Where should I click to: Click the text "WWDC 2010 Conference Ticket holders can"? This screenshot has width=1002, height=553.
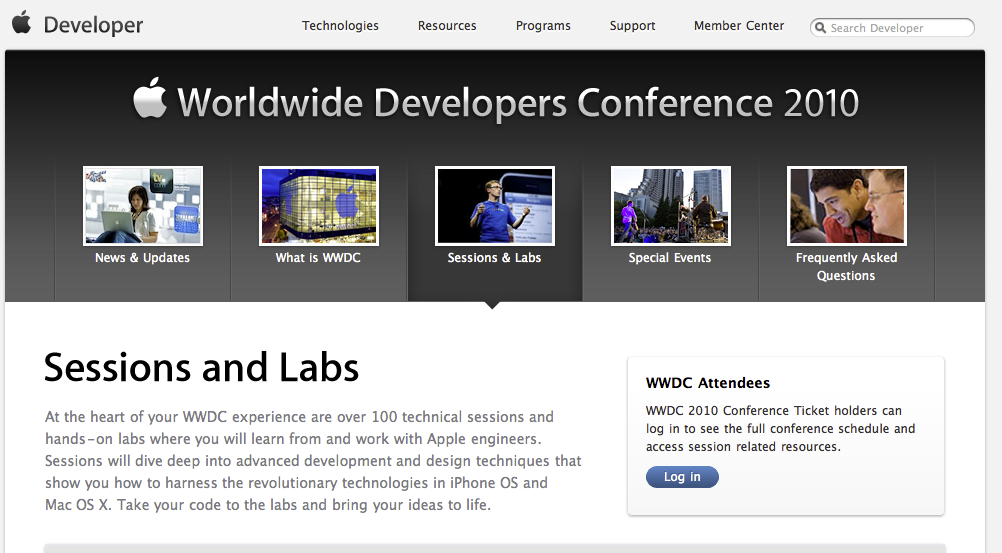tap(773, 410)
